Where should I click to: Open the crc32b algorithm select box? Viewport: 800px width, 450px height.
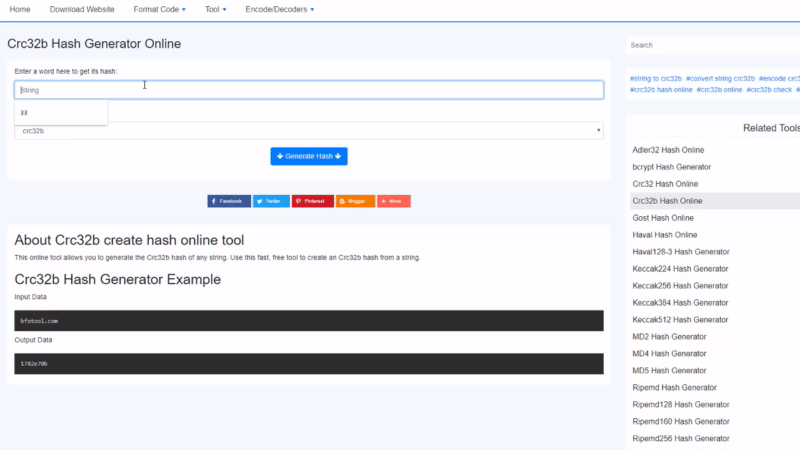coord(309,131)
